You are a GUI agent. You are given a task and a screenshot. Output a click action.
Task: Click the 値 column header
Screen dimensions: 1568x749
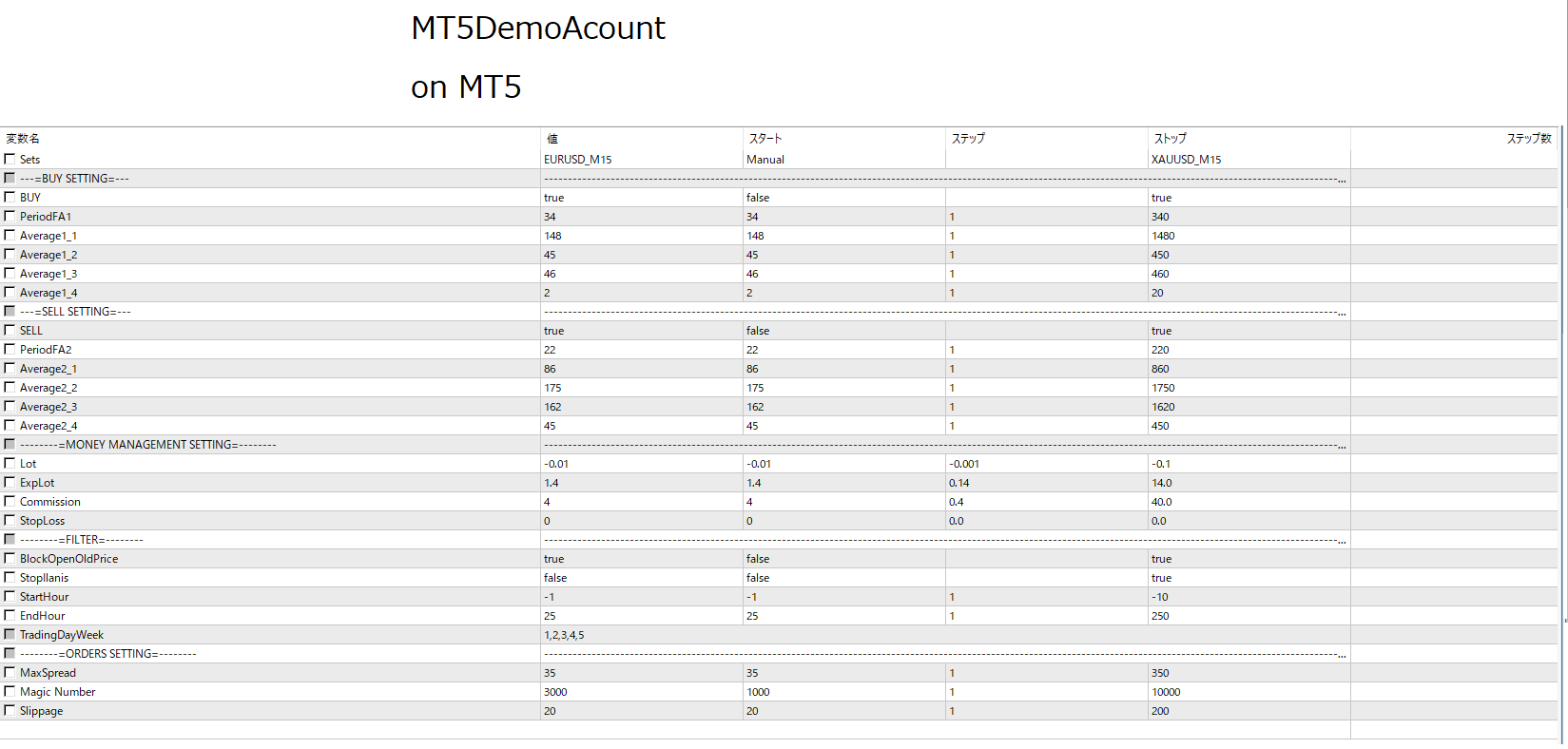pyautogui.click(x=552, y=139)
